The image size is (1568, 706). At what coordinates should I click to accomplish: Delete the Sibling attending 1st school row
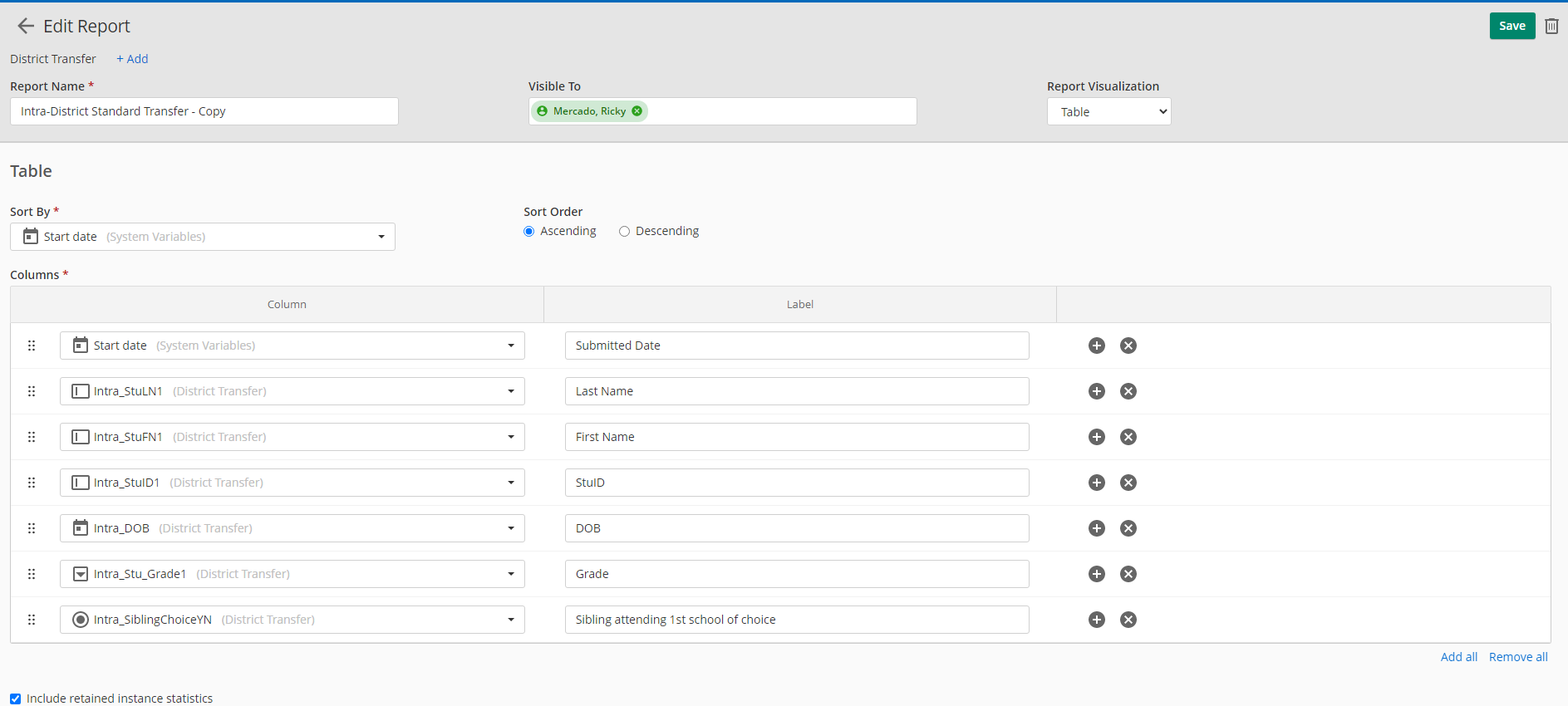tap(1128, 620)
